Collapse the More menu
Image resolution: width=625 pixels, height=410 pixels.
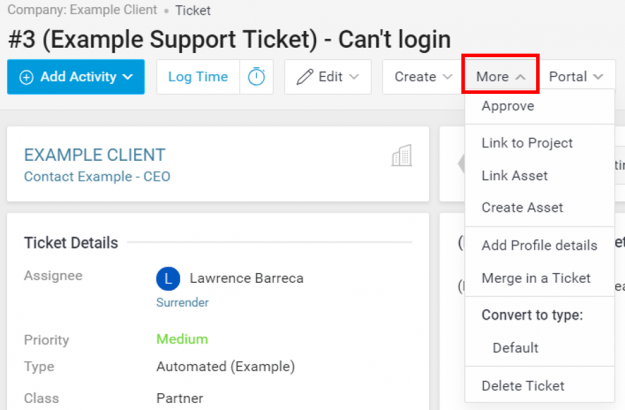pyautogui.click(x=501, y=77)
